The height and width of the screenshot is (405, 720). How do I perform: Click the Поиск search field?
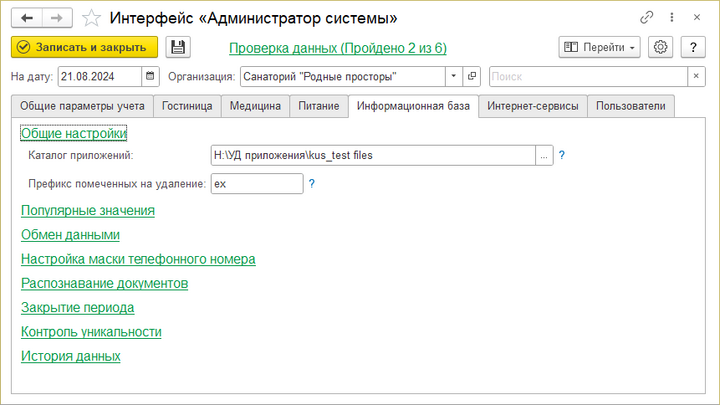(588, 77)
